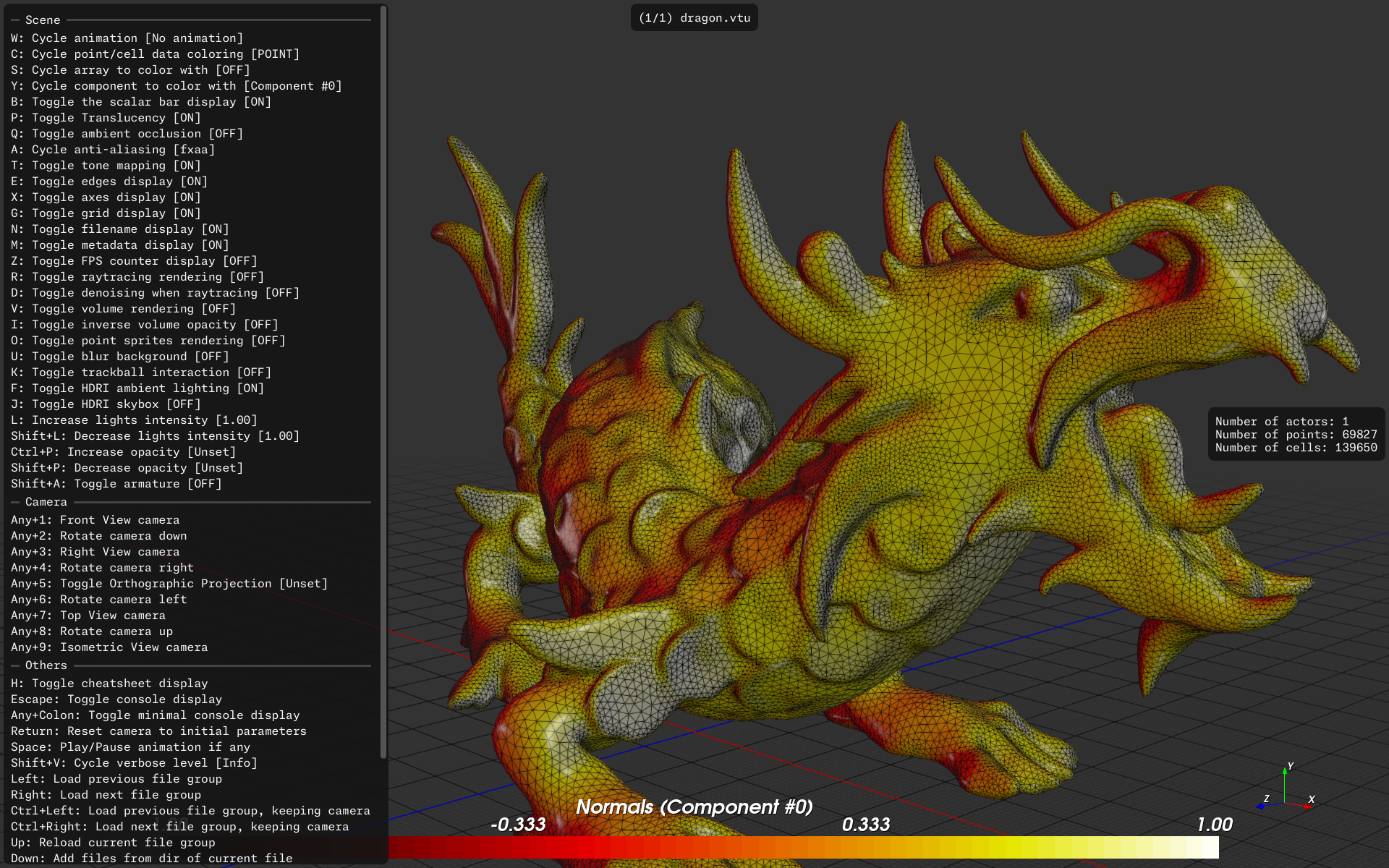Click the Normals scalar bar color gradient
The image size is (1389, 868).
coord(803,848)
